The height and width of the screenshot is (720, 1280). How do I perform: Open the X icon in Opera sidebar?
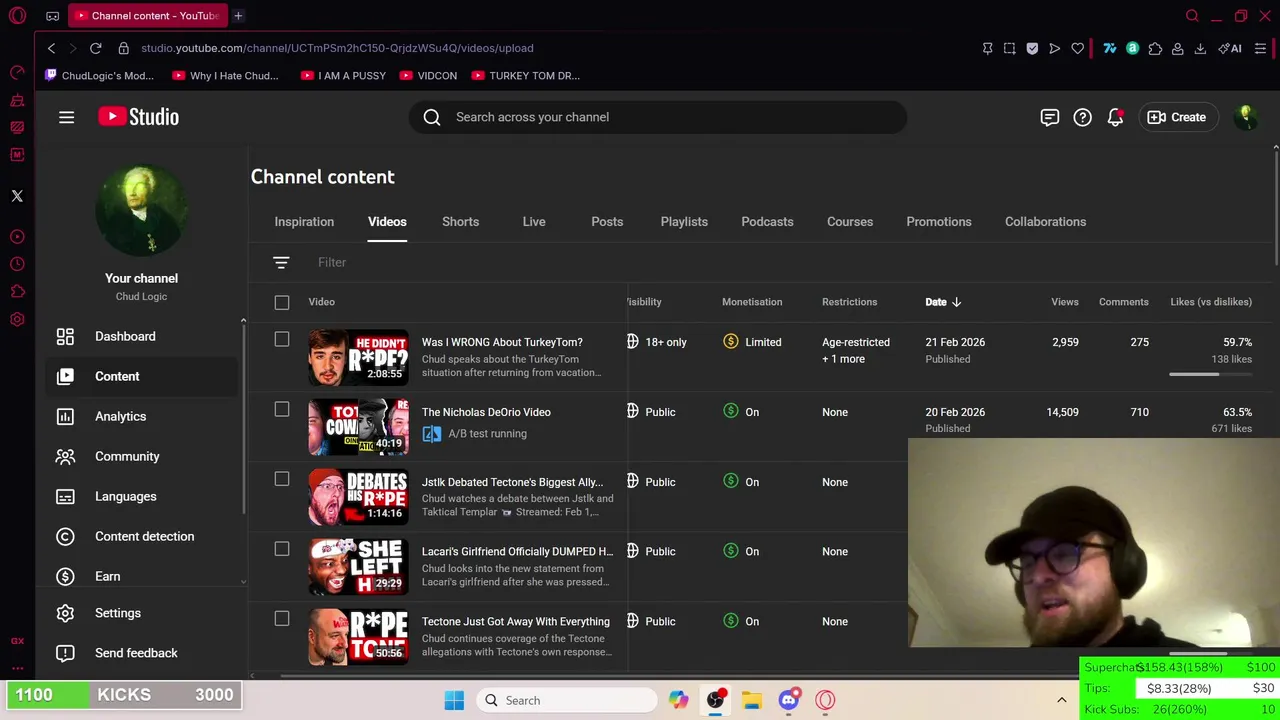[17, 196]
